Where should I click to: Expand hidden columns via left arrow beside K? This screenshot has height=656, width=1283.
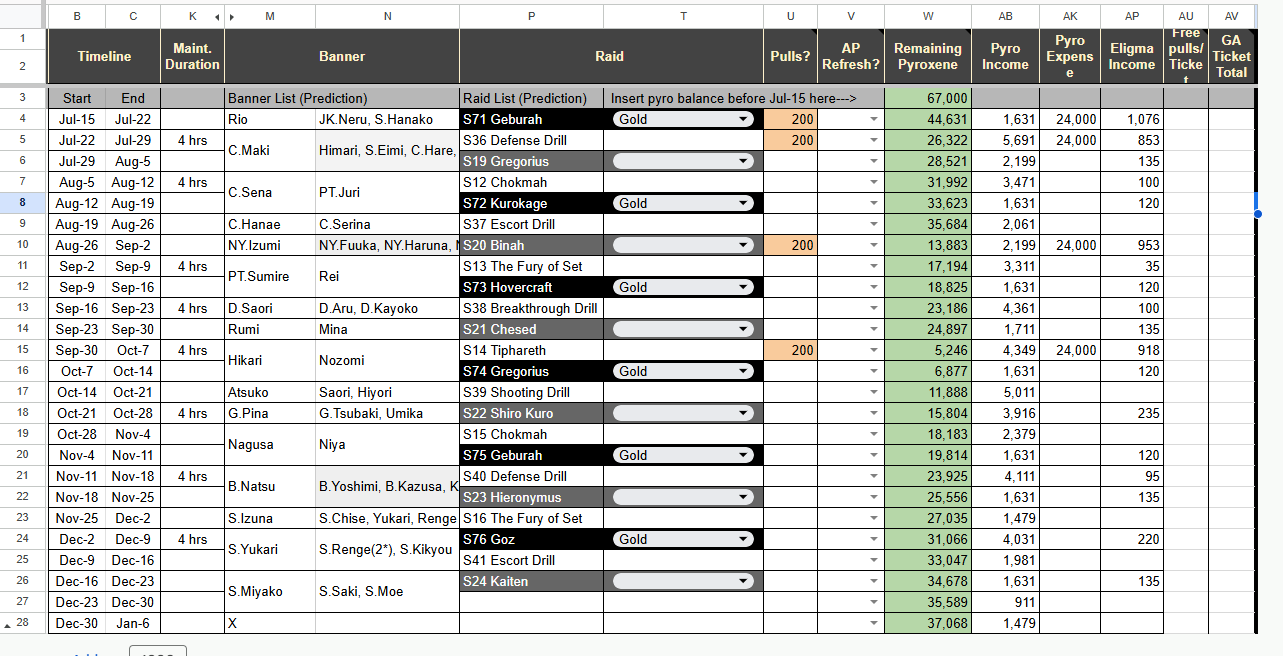point(218,17)
